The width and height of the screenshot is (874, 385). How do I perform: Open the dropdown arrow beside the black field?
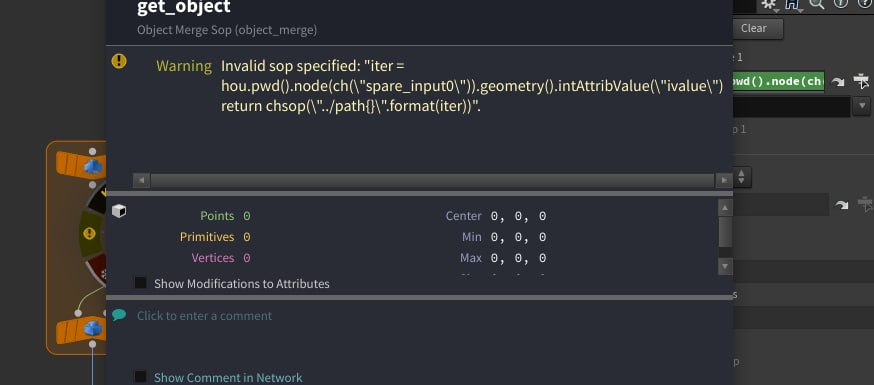(x=862, y=105)
